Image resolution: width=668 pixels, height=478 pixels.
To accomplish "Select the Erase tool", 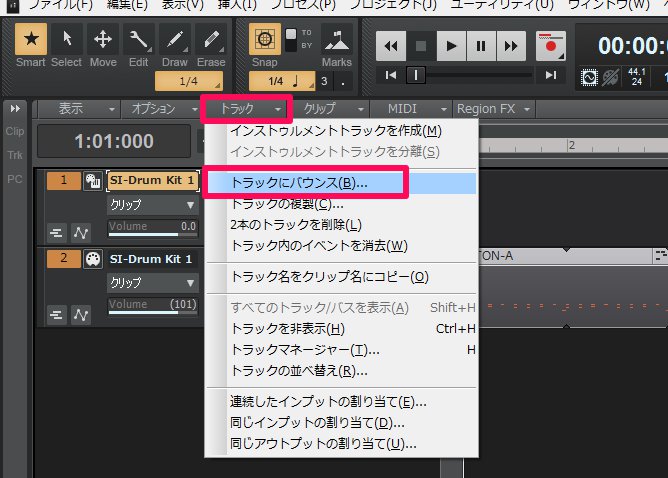I will coord(211,39).
